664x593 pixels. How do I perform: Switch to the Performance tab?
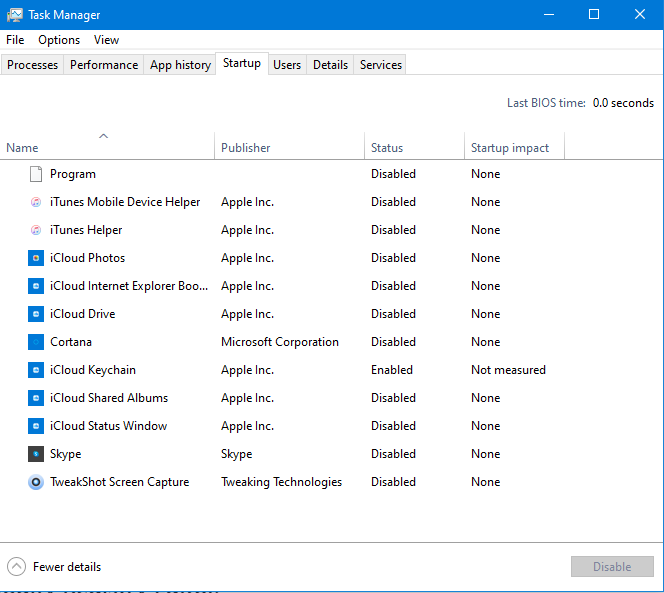(x=104, y=65)
